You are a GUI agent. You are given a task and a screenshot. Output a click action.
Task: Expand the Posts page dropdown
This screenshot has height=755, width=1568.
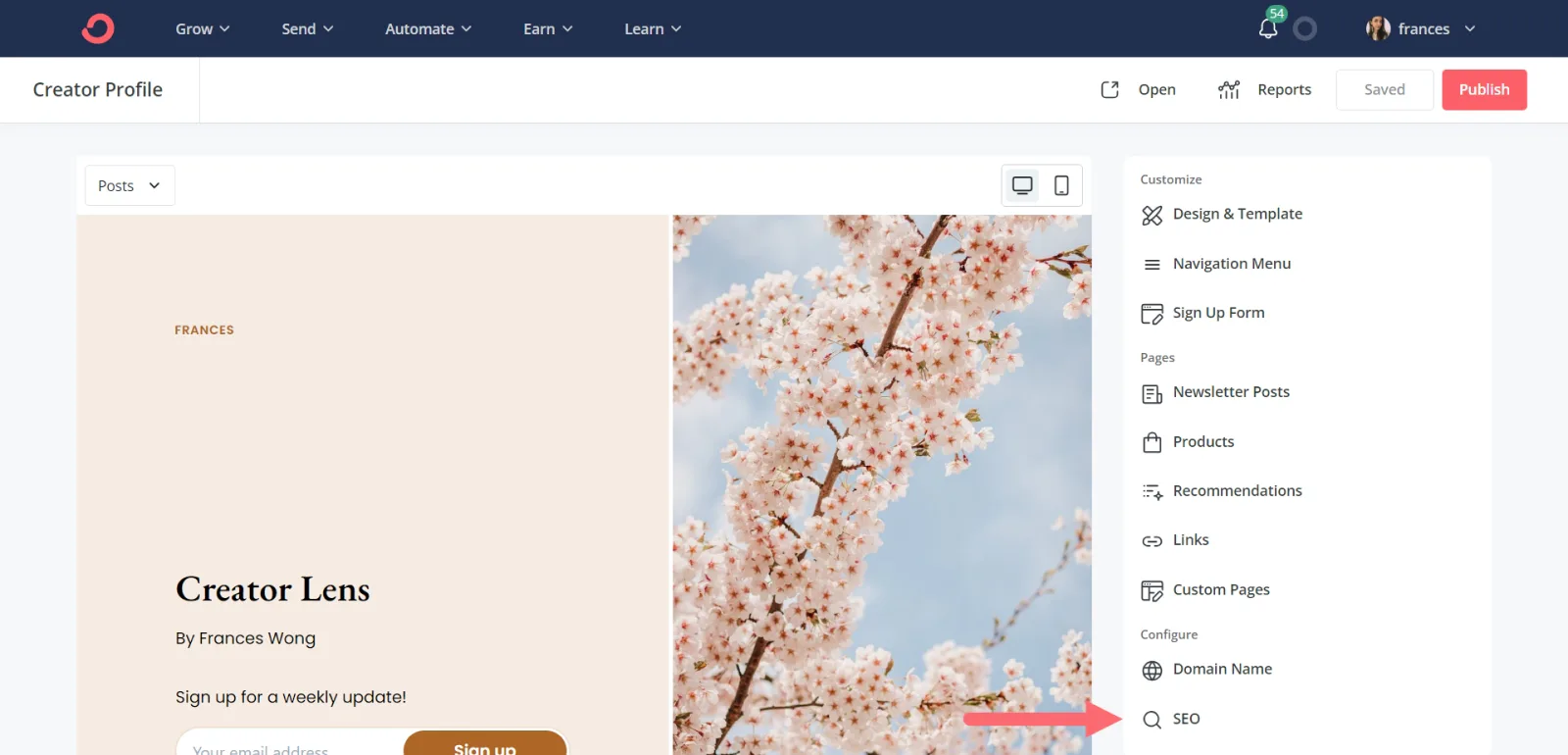click(129, 185)
